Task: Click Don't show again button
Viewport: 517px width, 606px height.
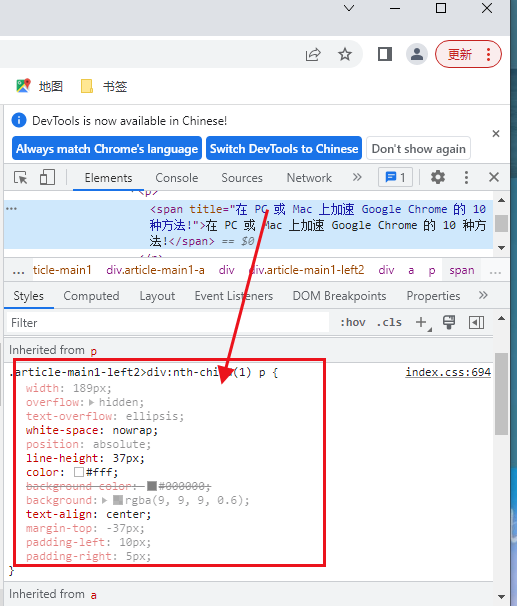Action: pyautogui.click(x=418, y=148)
